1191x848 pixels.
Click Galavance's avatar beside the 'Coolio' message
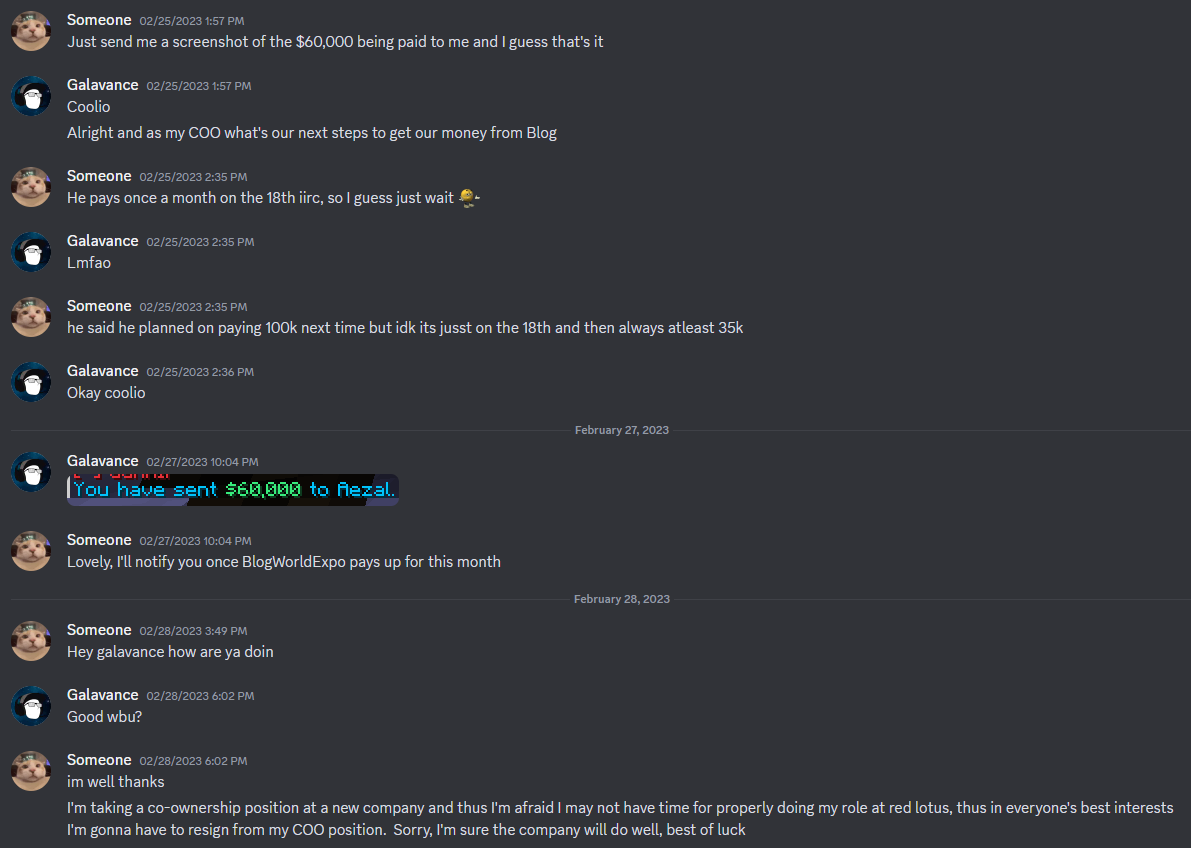click(31, 96)
